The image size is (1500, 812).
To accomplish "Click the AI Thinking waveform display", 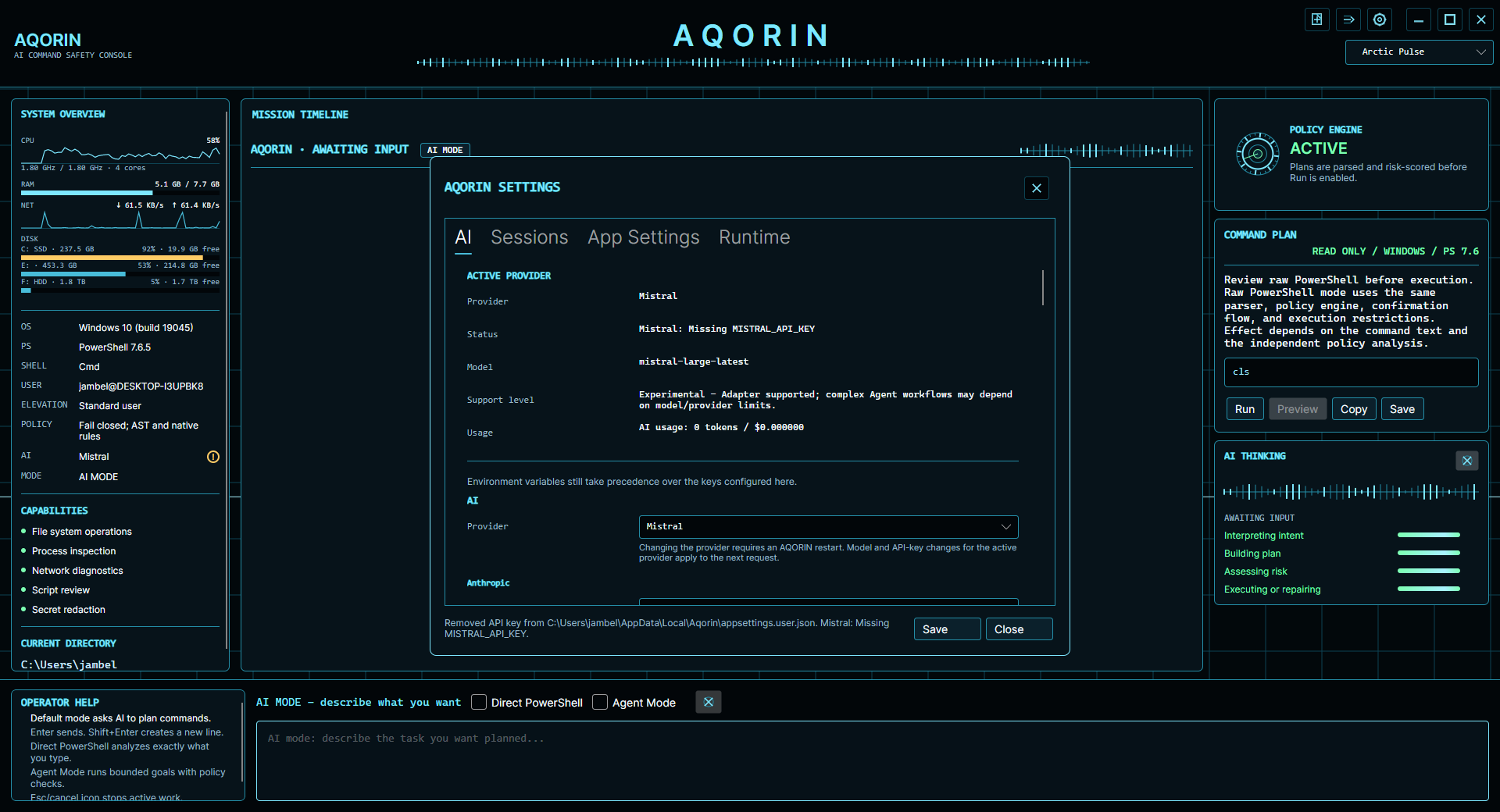I will pyautogui.click(x=1350, y=492).
